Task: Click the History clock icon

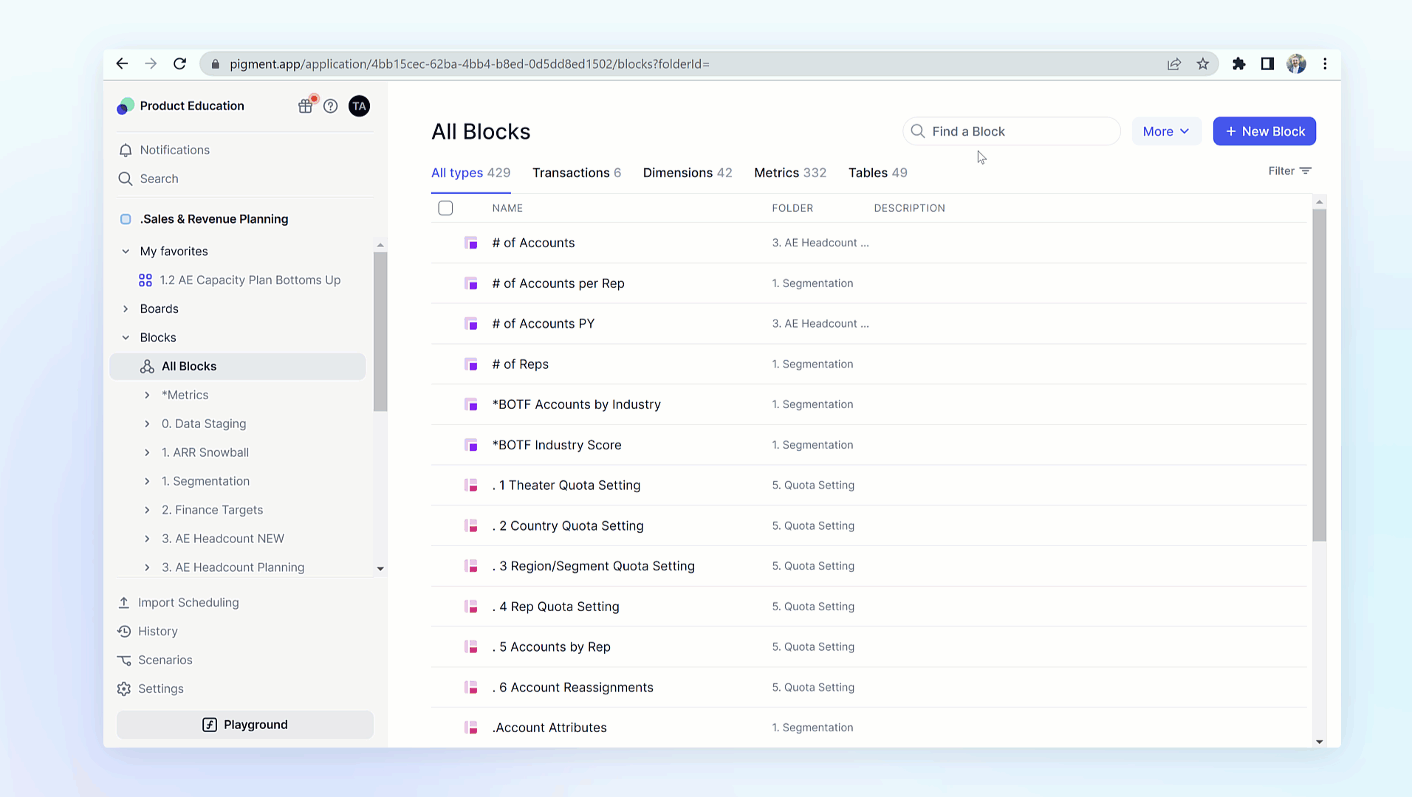Action: click(x=124, y=631)
